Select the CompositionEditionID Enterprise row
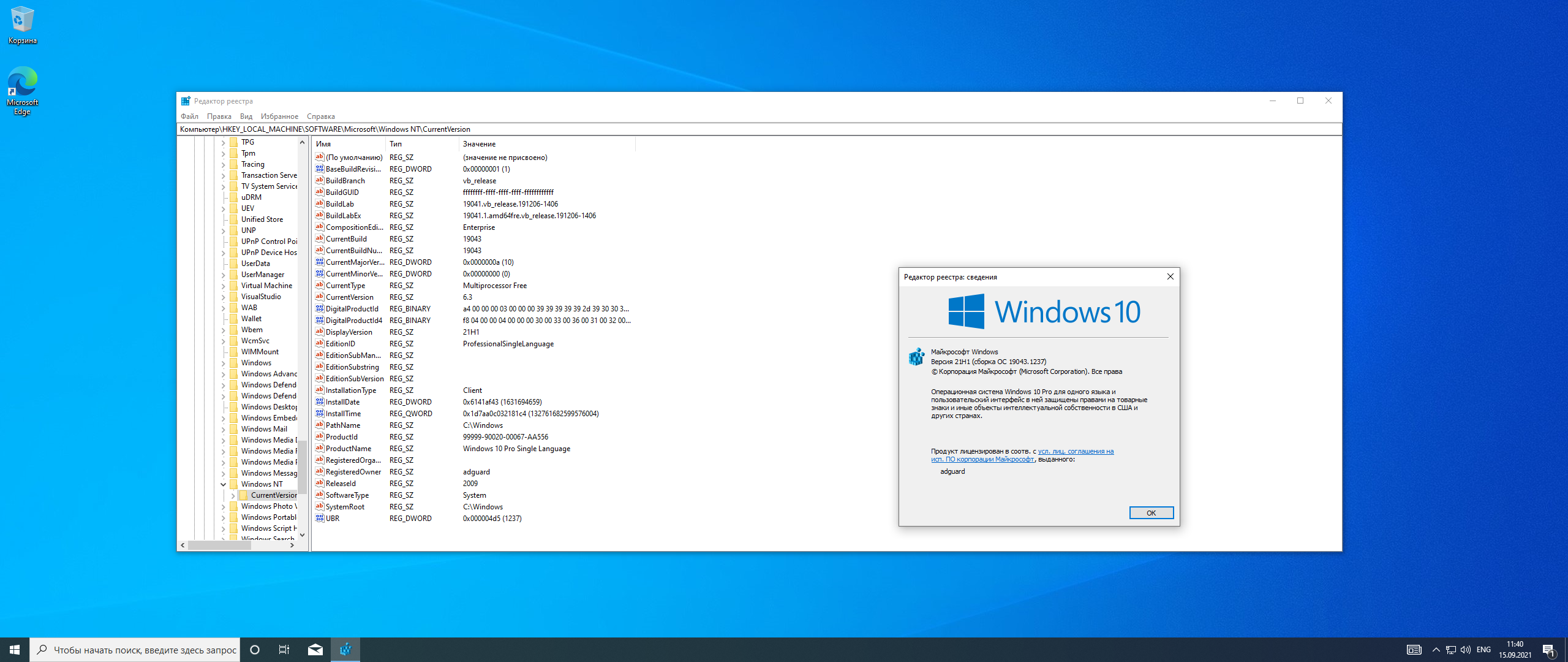This screenshot has width=1568, height=662. coord(473,227)
